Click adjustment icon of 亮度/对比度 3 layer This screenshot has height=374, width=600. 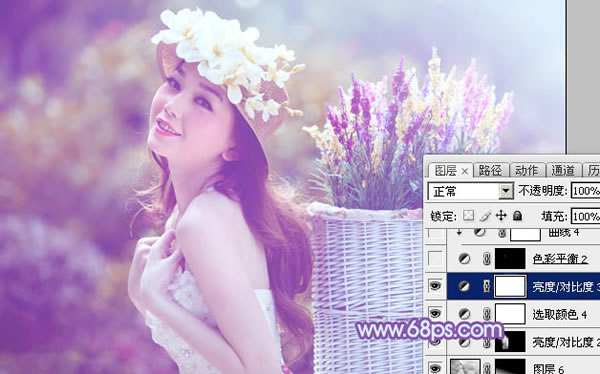(x=464, y=286)
